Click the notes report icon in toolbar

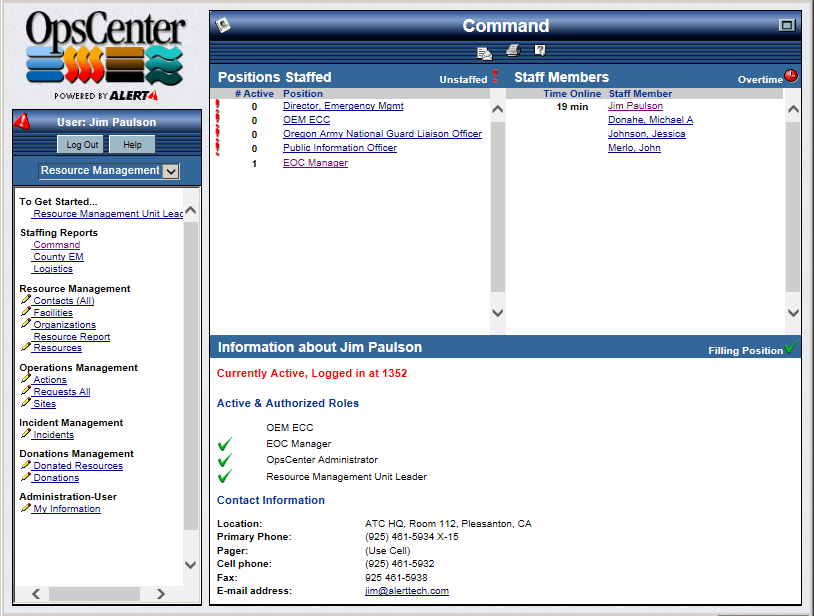[485, 52]
